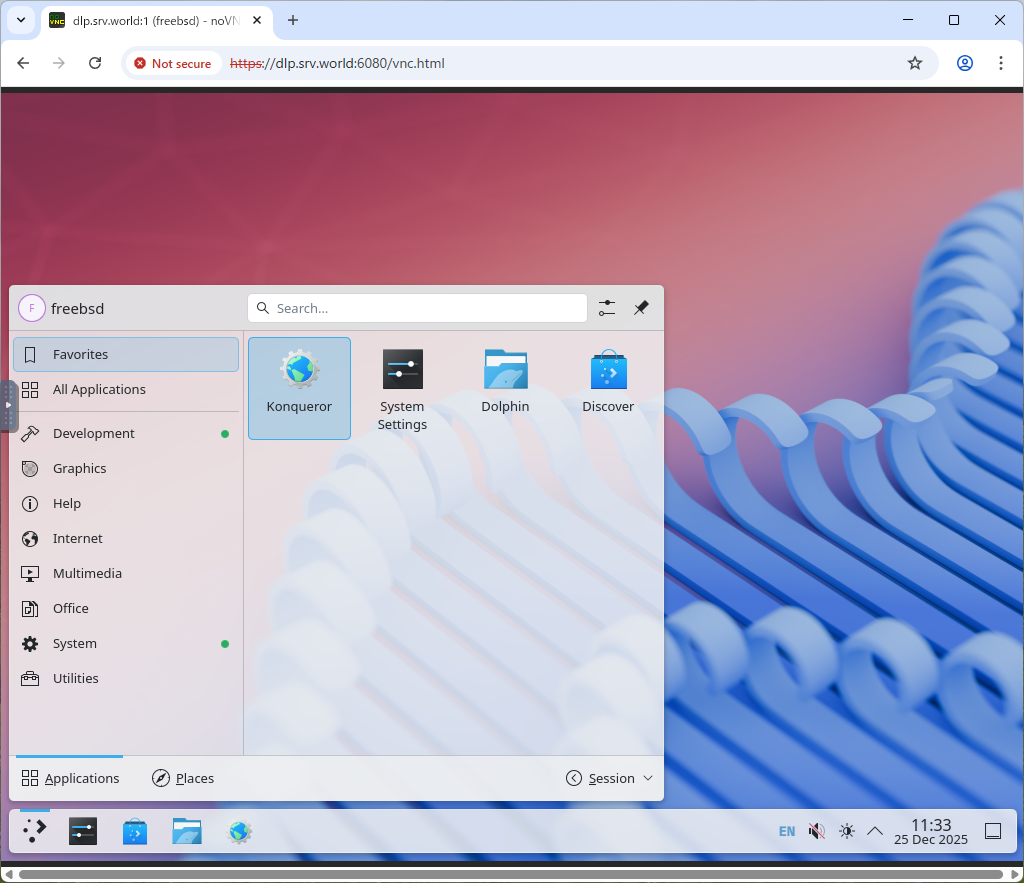This screenshot has height=883, width=1024.
Task: Open the Session dropdown
Action: tap(609, 778)
